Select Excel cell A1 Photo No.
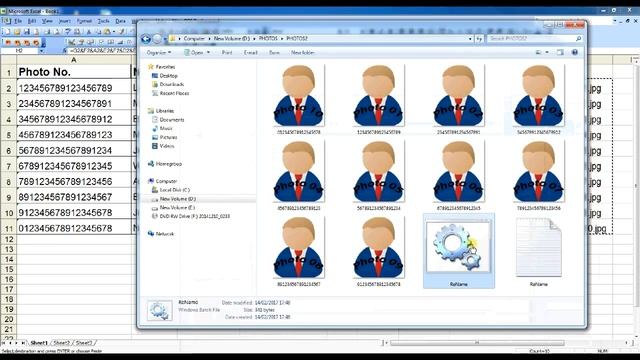 [73, 72]
